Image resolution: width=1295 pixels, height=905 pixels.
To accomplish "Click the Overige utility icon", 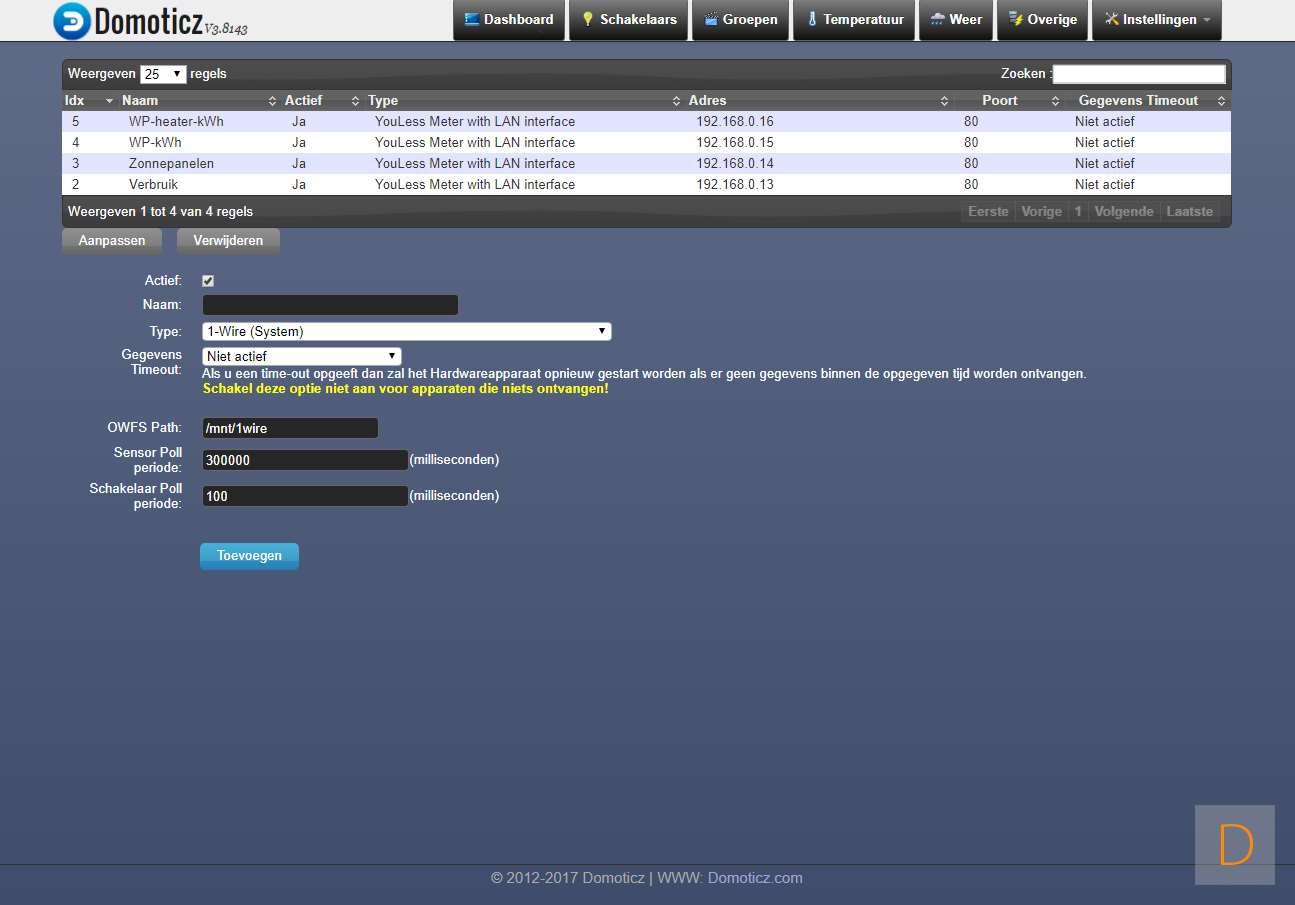I will coord(1016,19).
